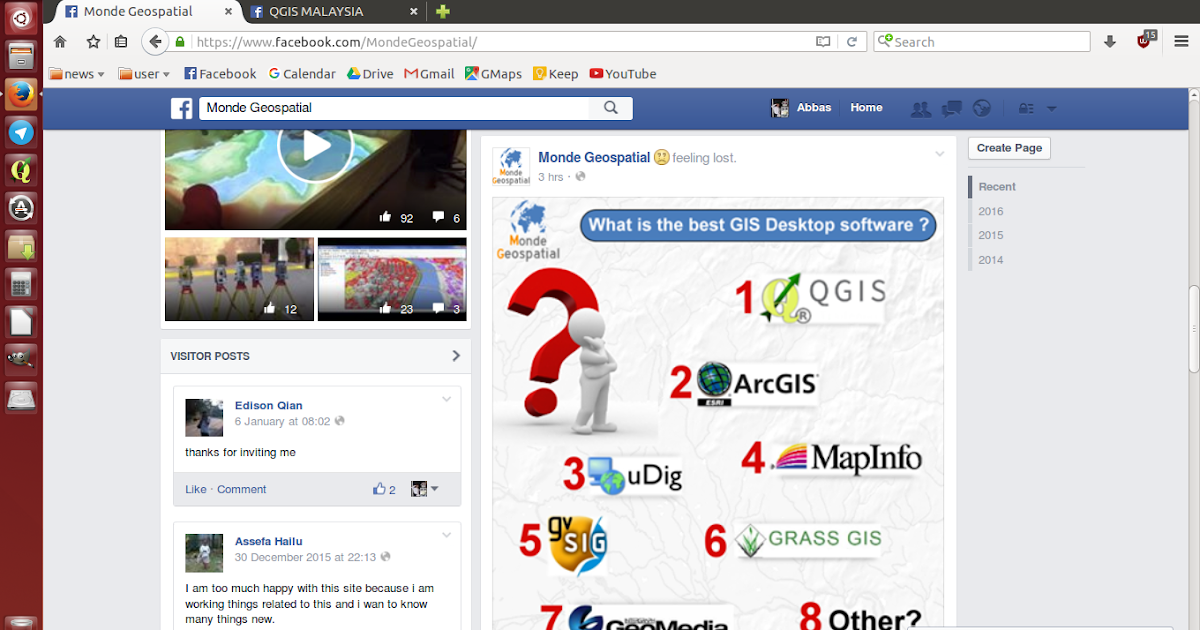Bookmark page with the star icon

coord(93,42)
